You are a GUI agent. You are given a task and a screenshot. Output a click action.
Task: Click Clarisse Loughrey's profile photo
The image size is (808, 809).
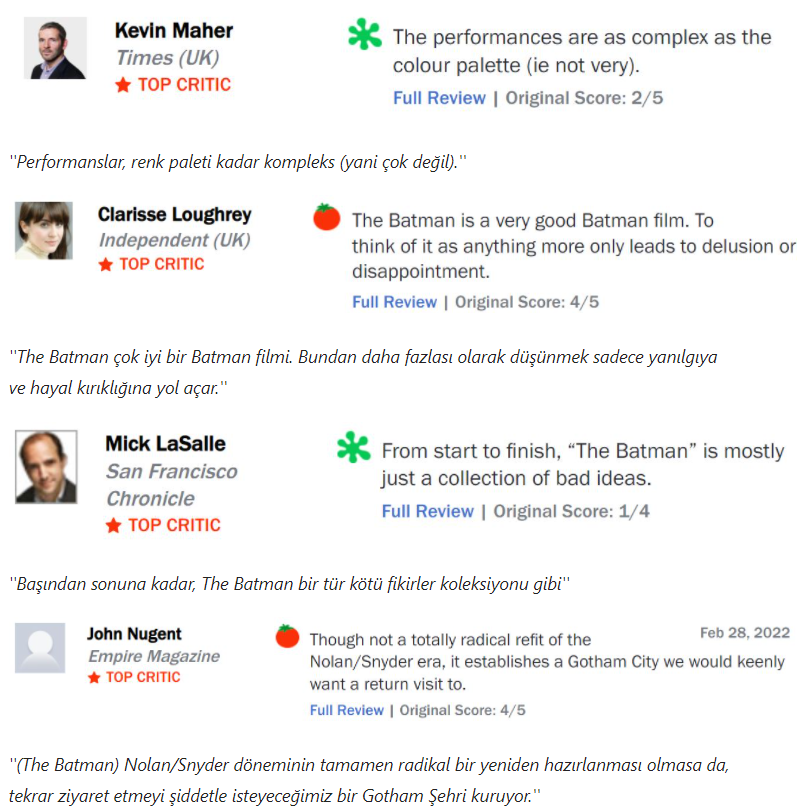pos(44,231)
